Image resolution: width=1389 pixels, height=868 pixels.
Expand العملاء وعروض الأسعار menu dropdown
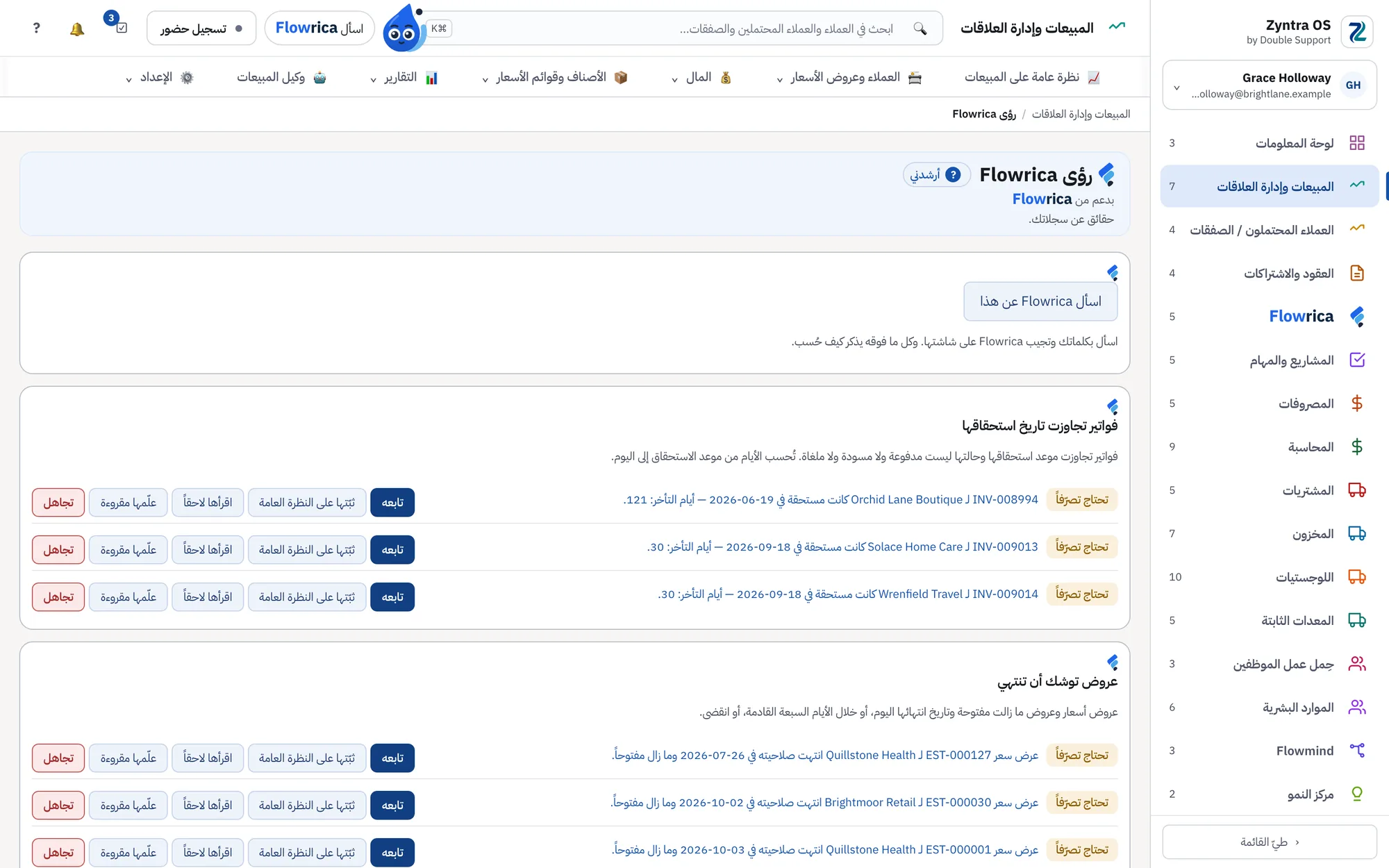point(849,77)
